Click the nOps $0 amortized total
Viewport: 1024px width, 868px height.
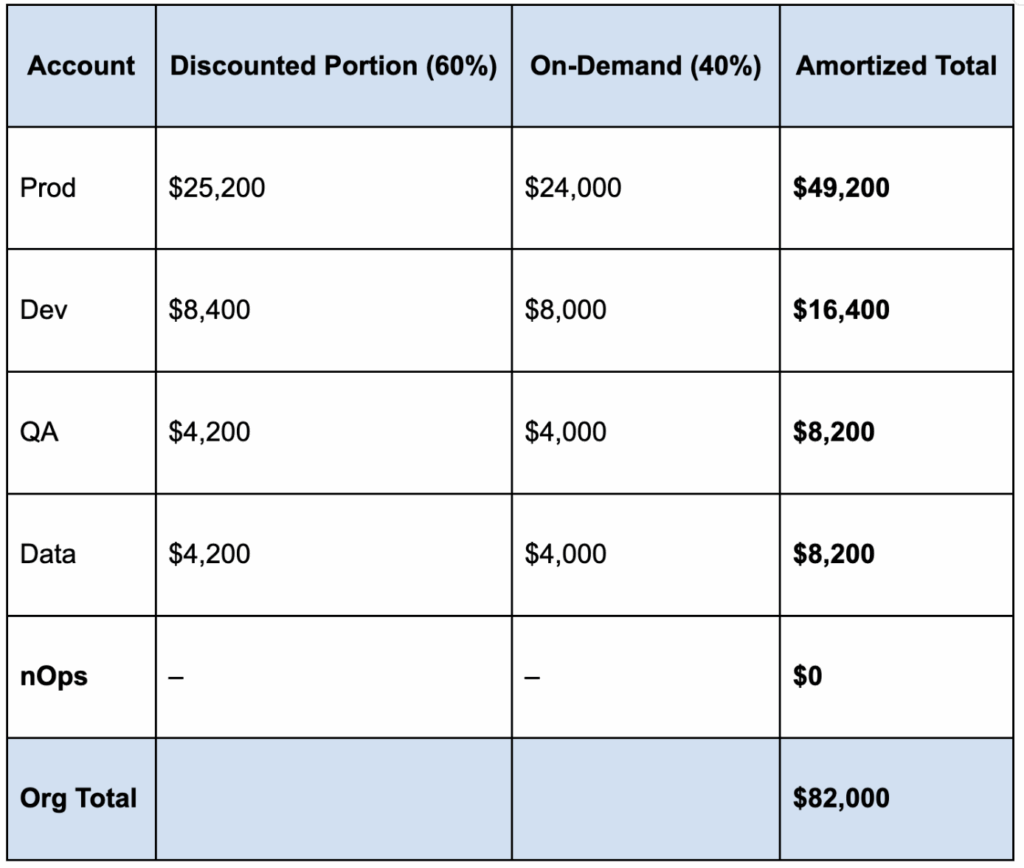point(809,677)
